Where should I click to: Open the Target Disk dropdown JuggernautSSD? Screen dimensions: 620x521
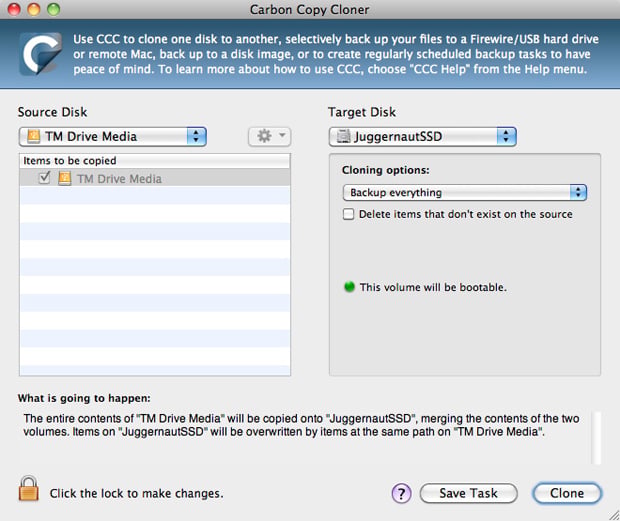(x=423, y=137)
